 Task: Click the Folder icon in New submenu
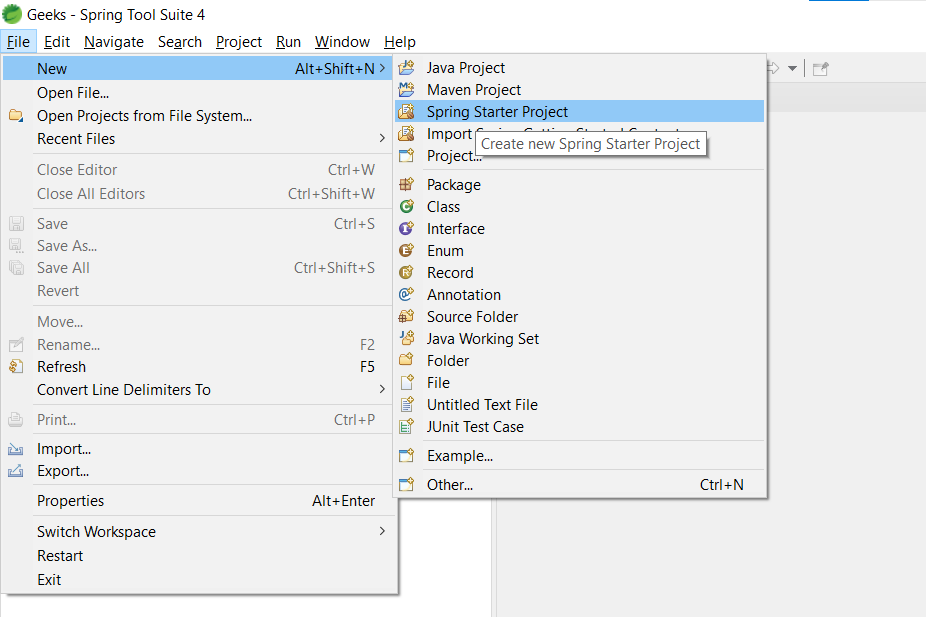406,360
